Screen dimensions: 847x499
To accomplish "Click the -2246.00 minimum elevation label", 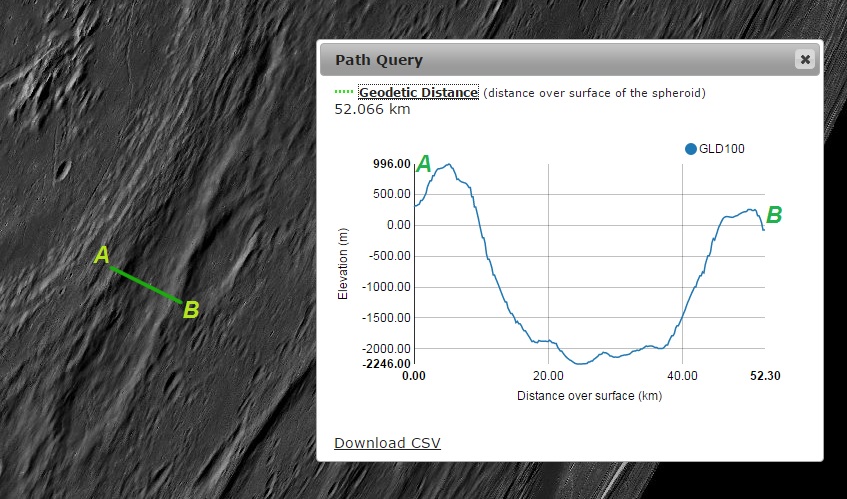I will pos(388,364).
